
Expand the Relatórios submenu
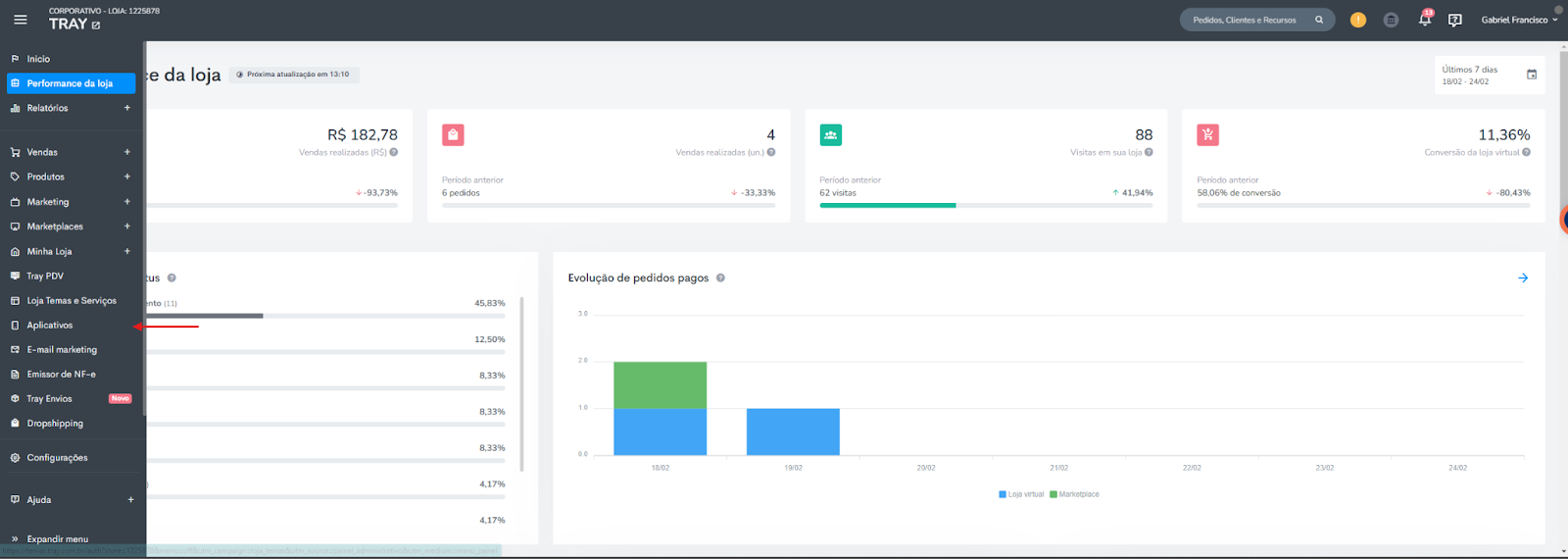coord(127,108)
